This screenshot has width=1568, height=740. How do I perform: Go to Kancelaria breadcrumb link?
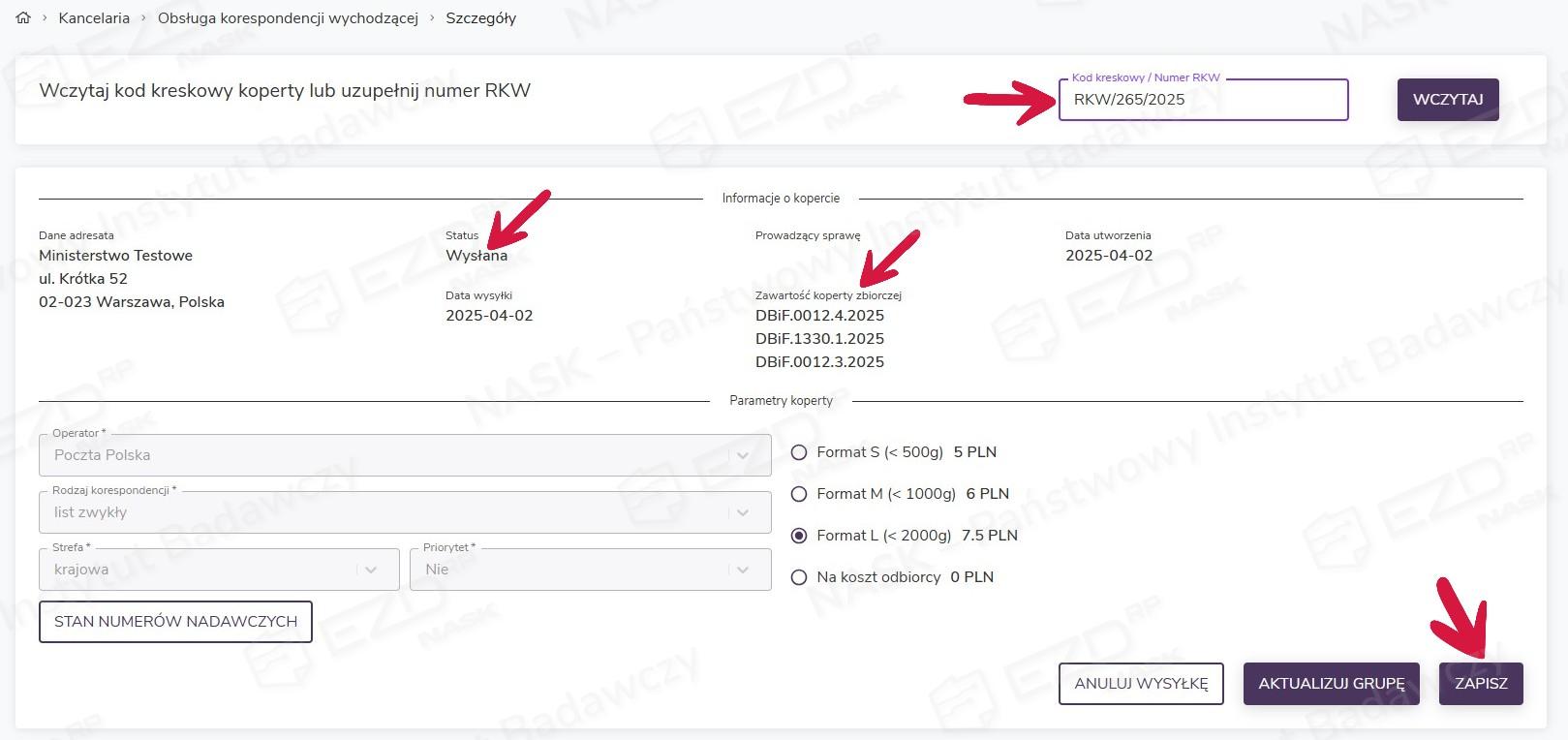94,17
